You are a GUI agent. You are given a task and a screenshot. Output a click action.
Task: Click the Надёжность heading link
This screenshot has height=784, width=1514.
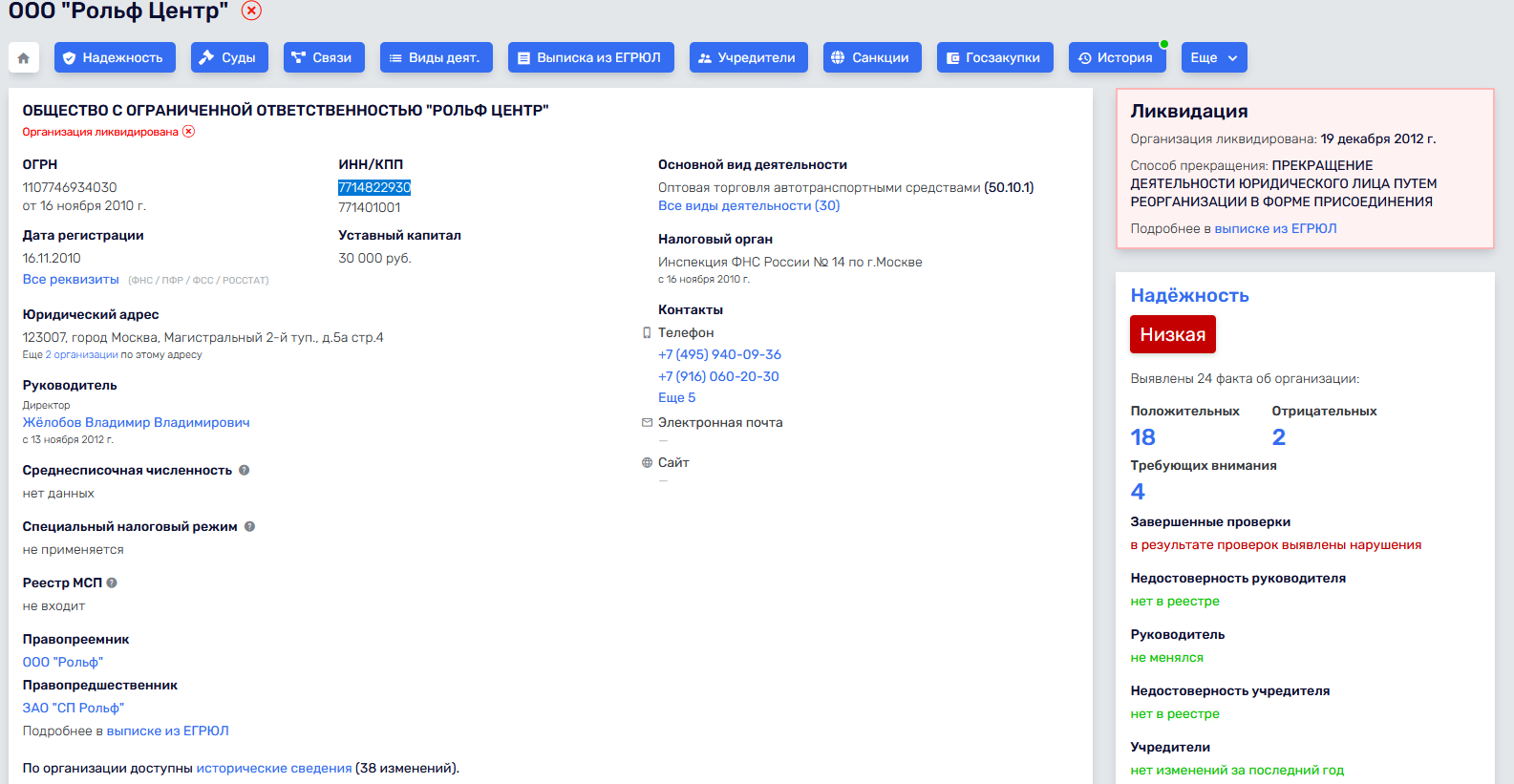pyautogui.click(x=1189, y=295)
